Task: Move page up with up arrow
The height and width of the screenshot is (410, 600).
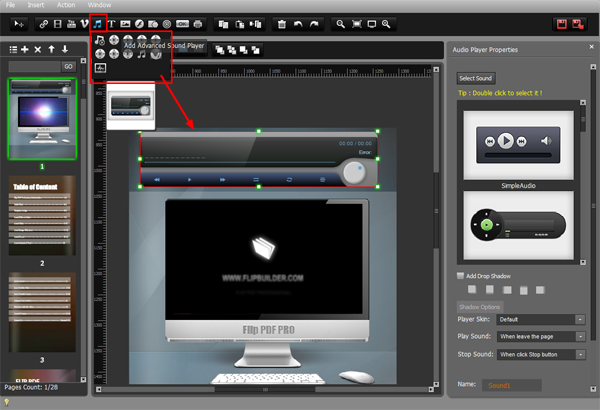Action: click(x=51, y=49)
